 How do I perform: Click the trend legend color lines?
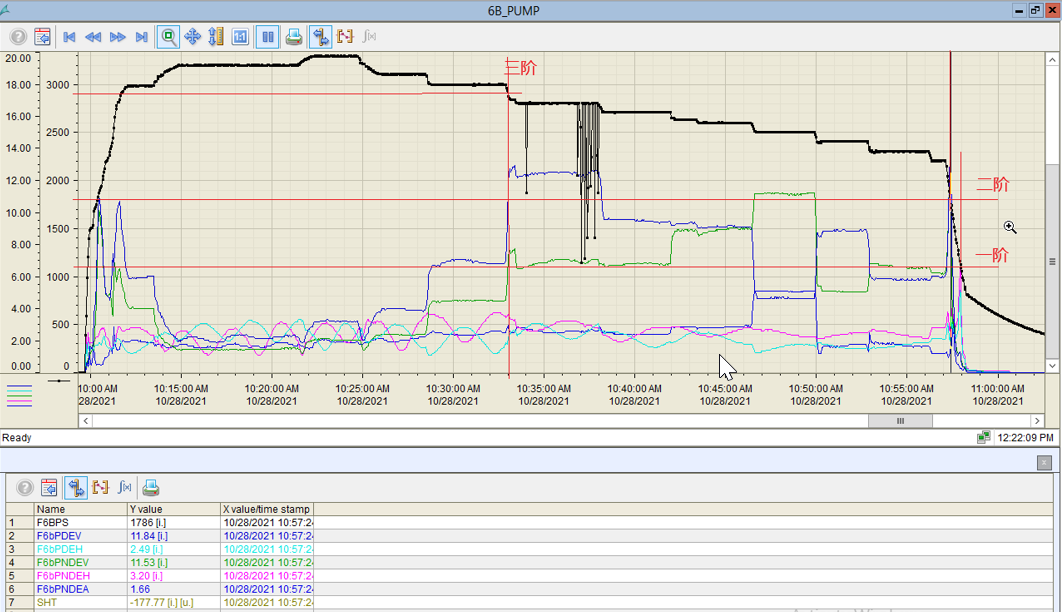click(19, 394)
